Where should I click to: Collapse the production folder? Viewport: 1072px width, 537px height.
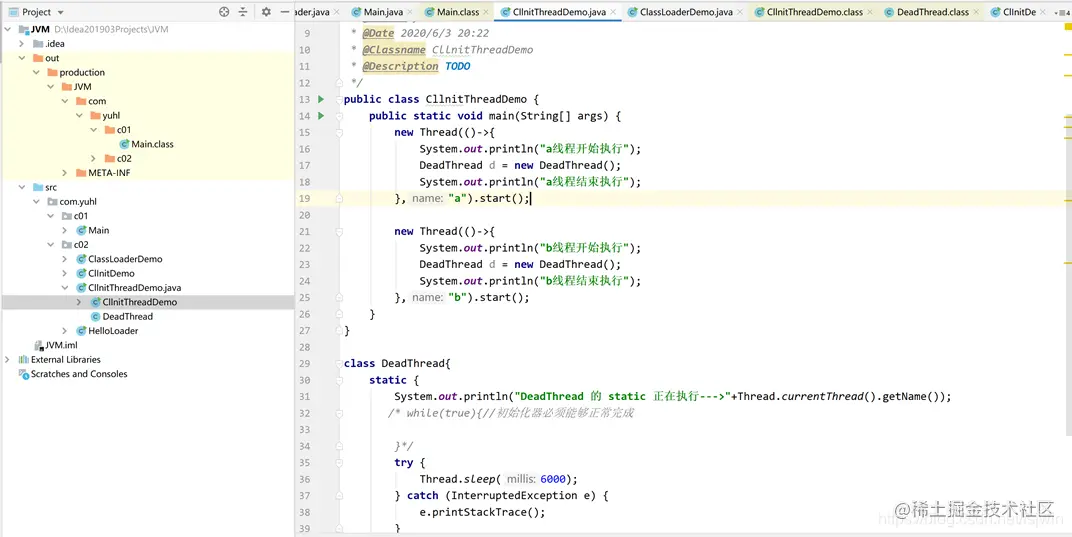tap(36, 73)
